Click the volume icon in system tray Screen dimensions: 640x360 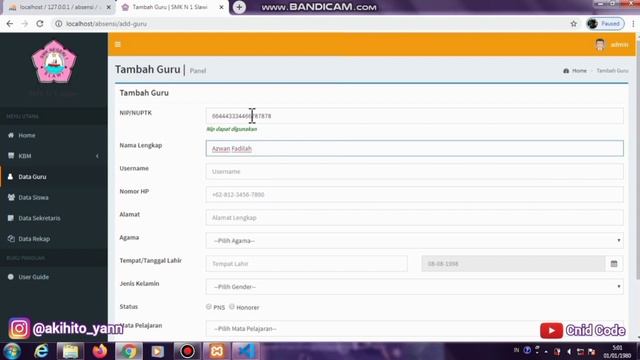click(x=569, y=351)
